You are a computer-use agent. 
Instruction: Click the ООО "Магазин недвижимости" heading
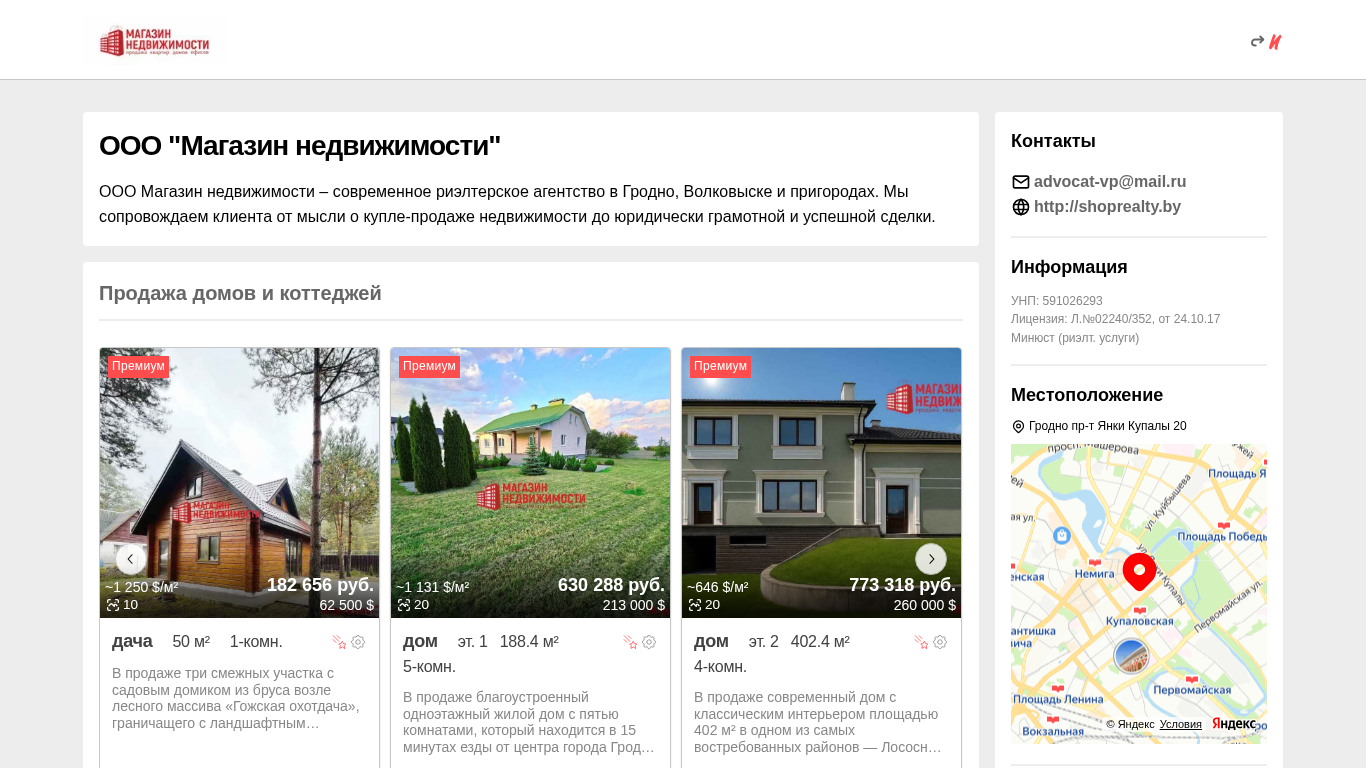pyautogui.click(x=300, y=146)
